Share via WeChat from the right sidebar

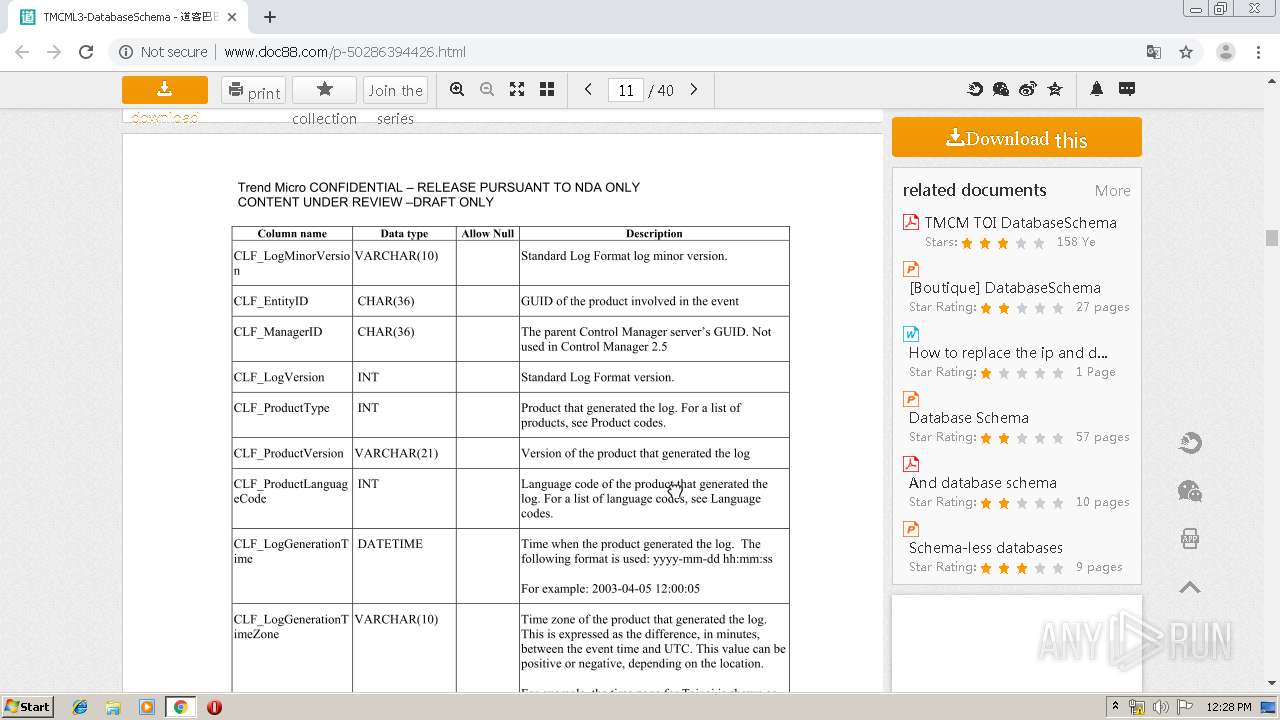1189,491
